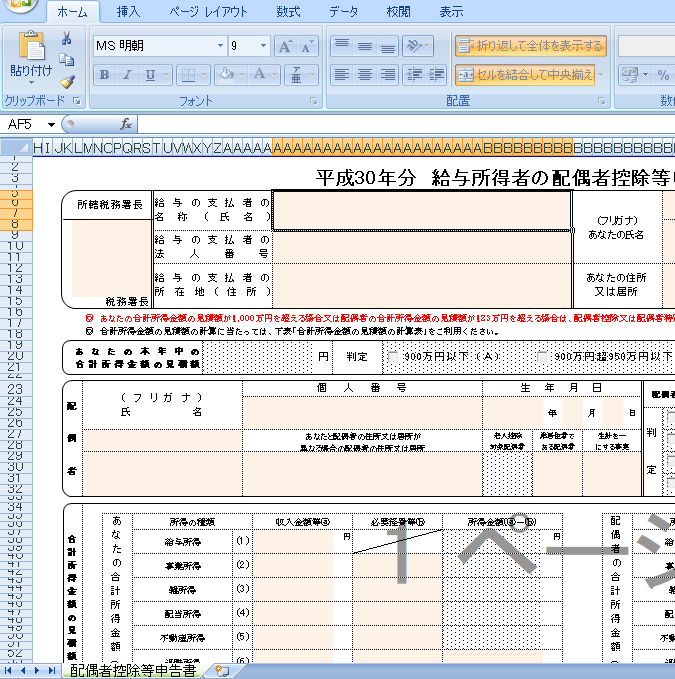Go to first sheet navigation arrow
Viewport: 675px width, 679px height.
tap(9, 671)
